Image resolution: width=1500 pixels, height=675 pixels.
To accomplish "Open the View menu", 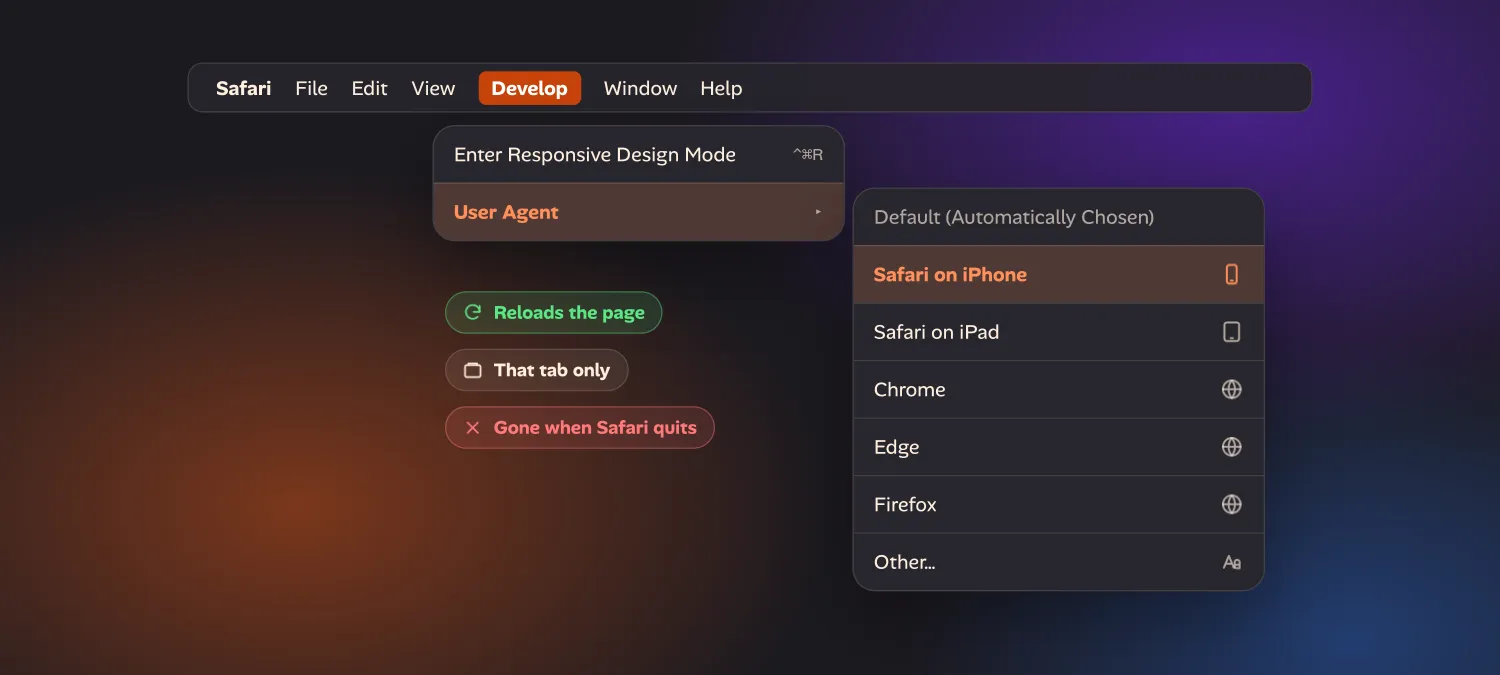I will click(x=433, y=88).
